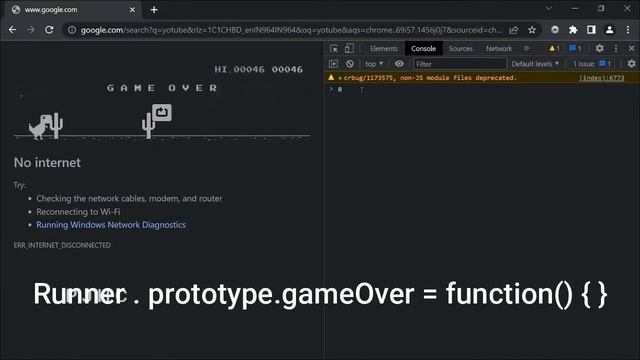The width and height of the screenshot is (640, 360).
Task: Close the DevTools panel
Action: click(x=631, y=49)
